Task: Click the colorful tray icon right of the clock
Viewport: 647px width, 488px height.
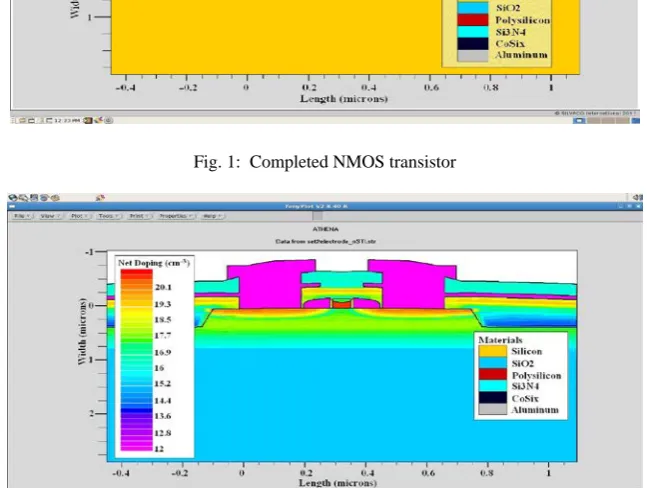Action: coord(98,120)
